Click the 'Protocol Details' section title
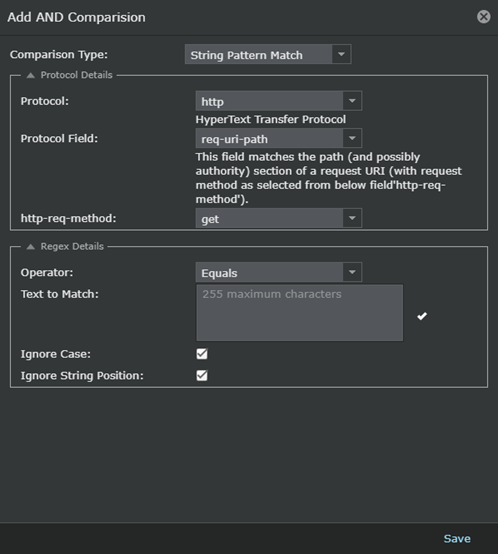498x554 pixels. point(76,75)
